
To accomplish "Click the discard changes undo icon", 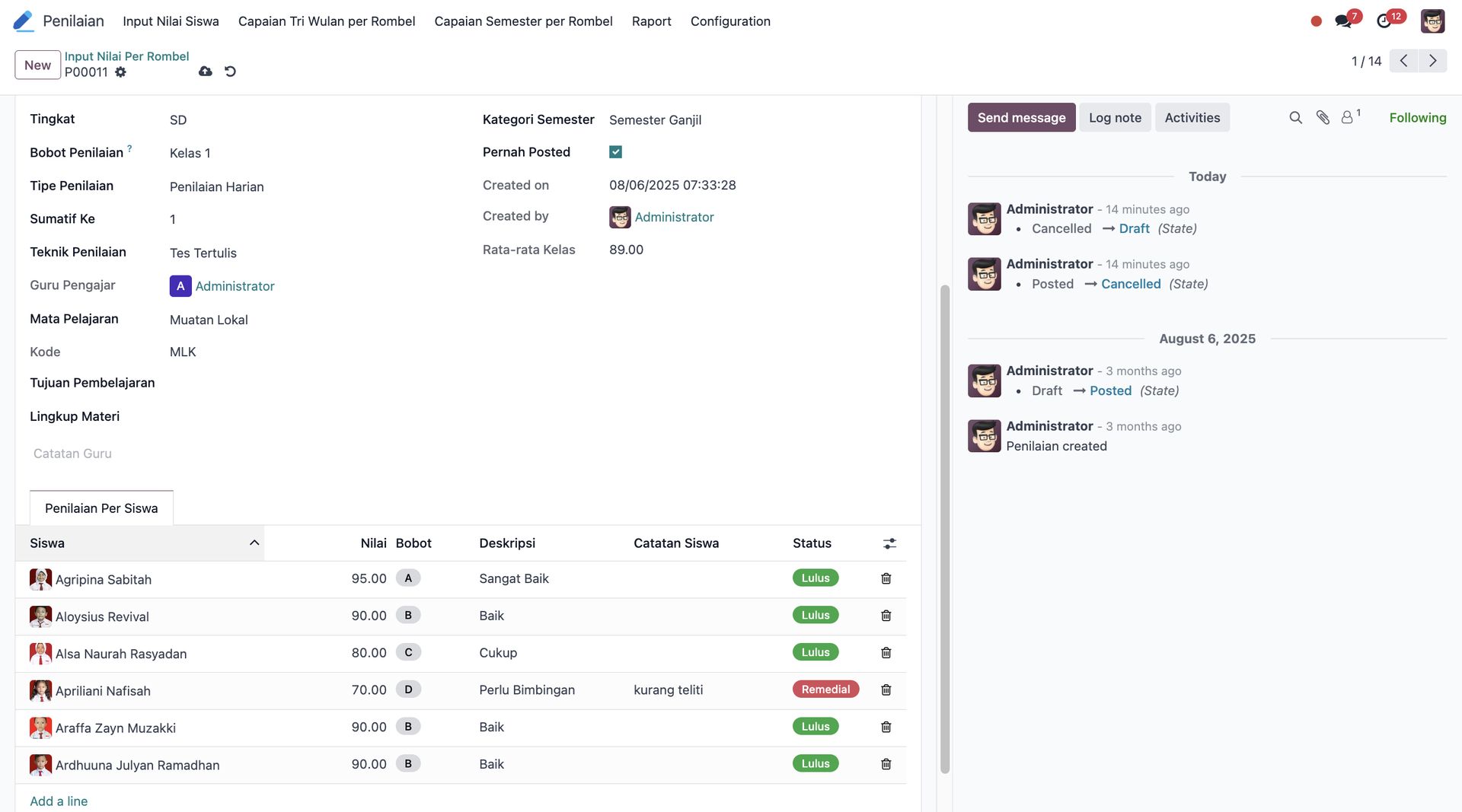I will tap(230, 72).
